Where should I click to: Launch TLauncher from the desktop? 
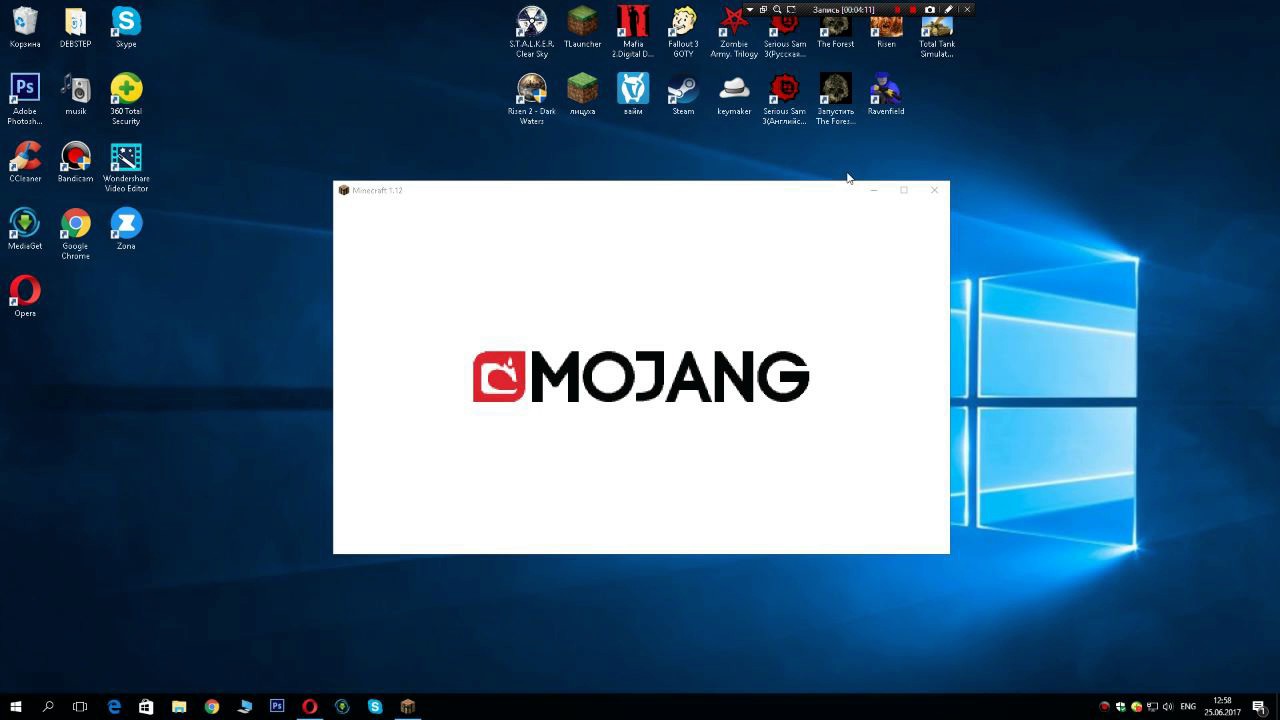(582, 26)
